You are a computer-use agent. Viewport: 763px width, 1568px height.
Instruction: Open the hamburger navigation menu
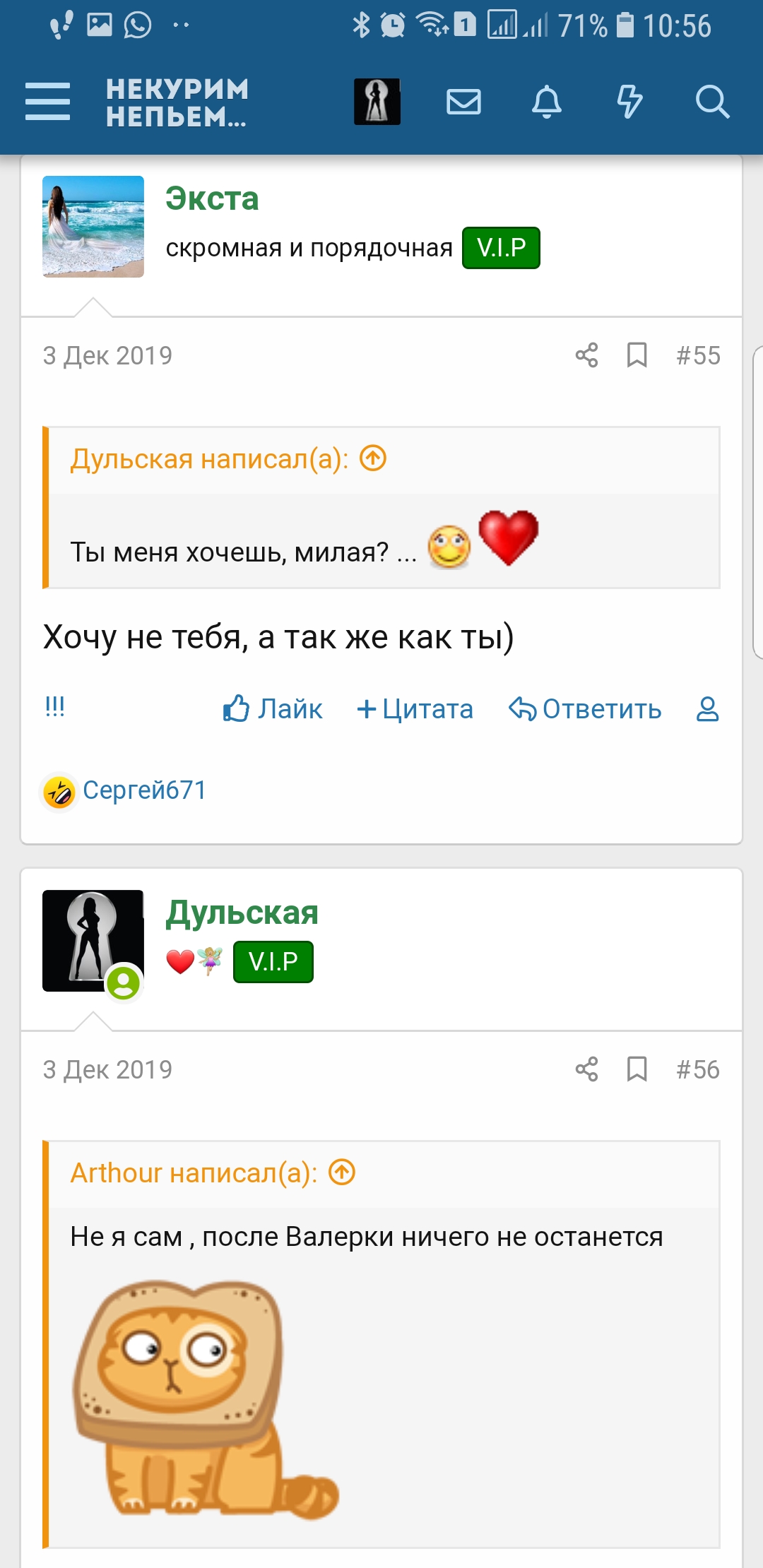(47, 101)
